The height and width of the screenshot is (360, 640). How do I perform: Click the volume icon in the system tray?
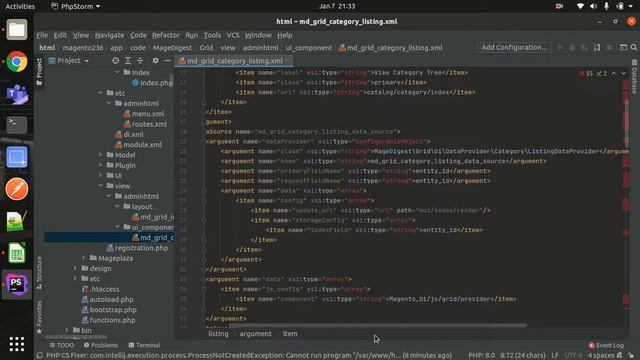tap(593, 6)
